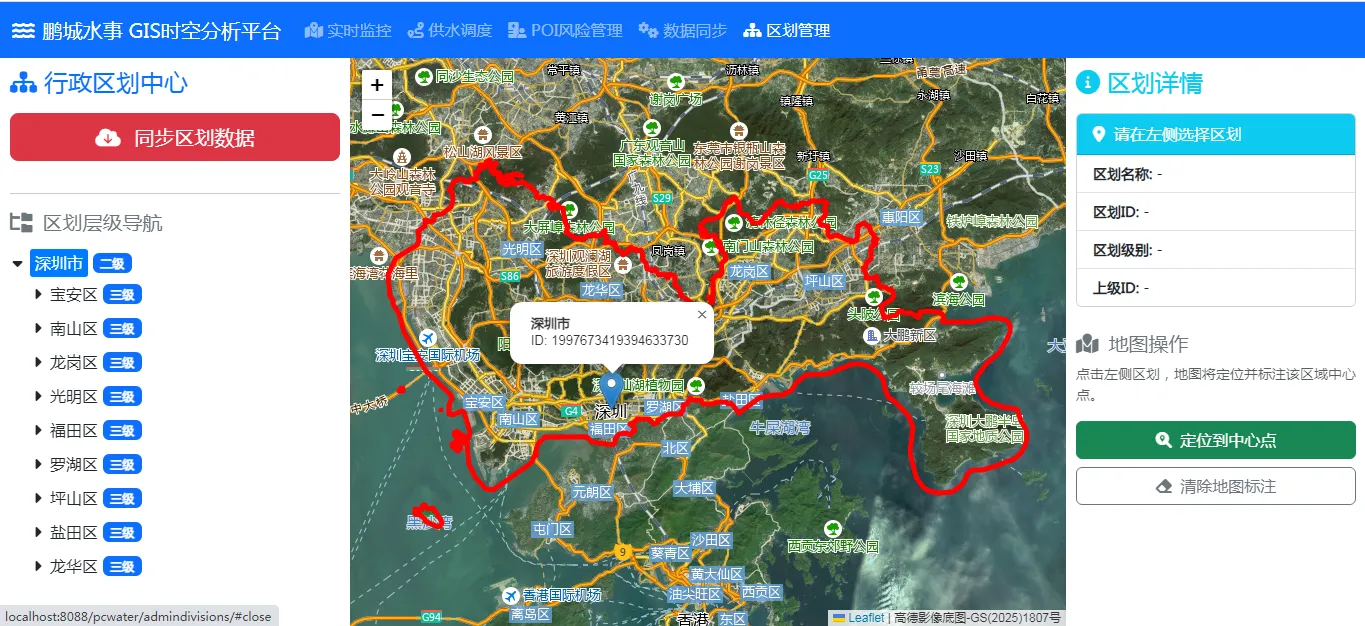This screenshot has width=1365, height=626.
Task: Click the 数据同步 gears icon in navbar
Action: 648,30
